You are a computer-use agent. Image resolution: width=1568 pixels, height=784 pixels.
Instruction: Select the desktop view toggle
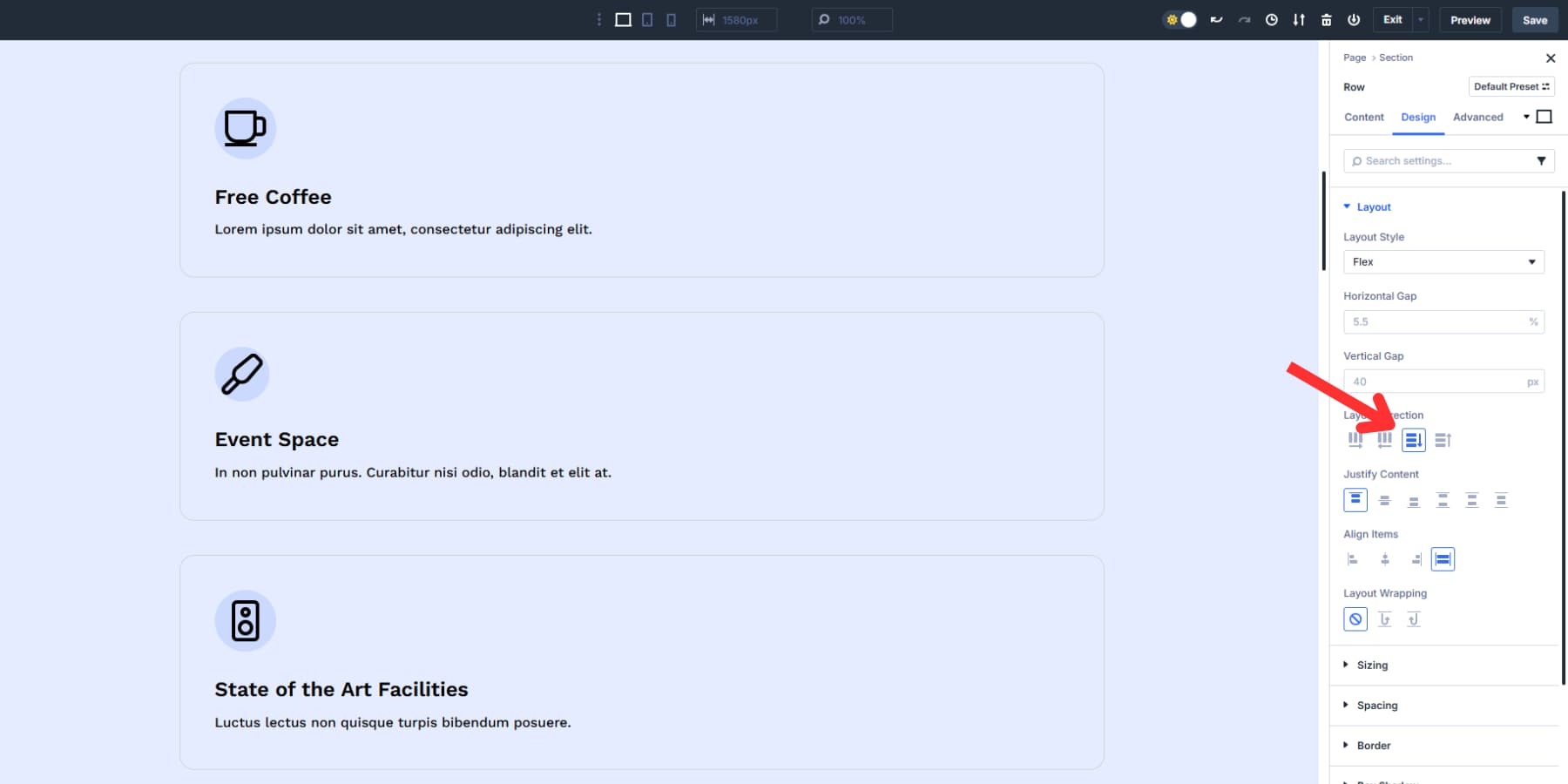623,20
